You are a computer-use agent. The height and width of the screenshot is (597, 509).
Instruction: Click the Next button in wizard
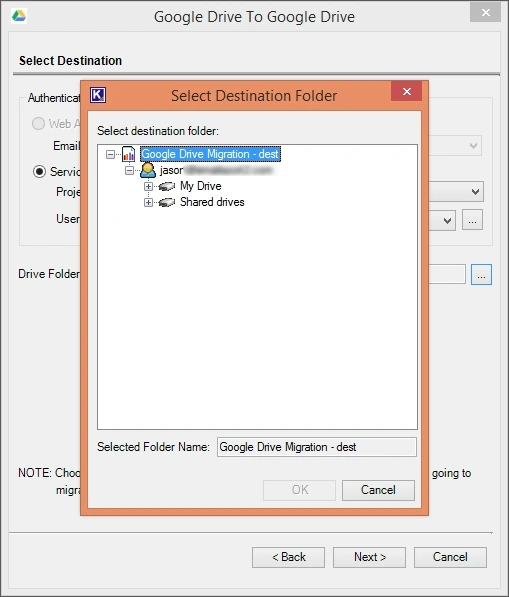(x=369, y=557)
